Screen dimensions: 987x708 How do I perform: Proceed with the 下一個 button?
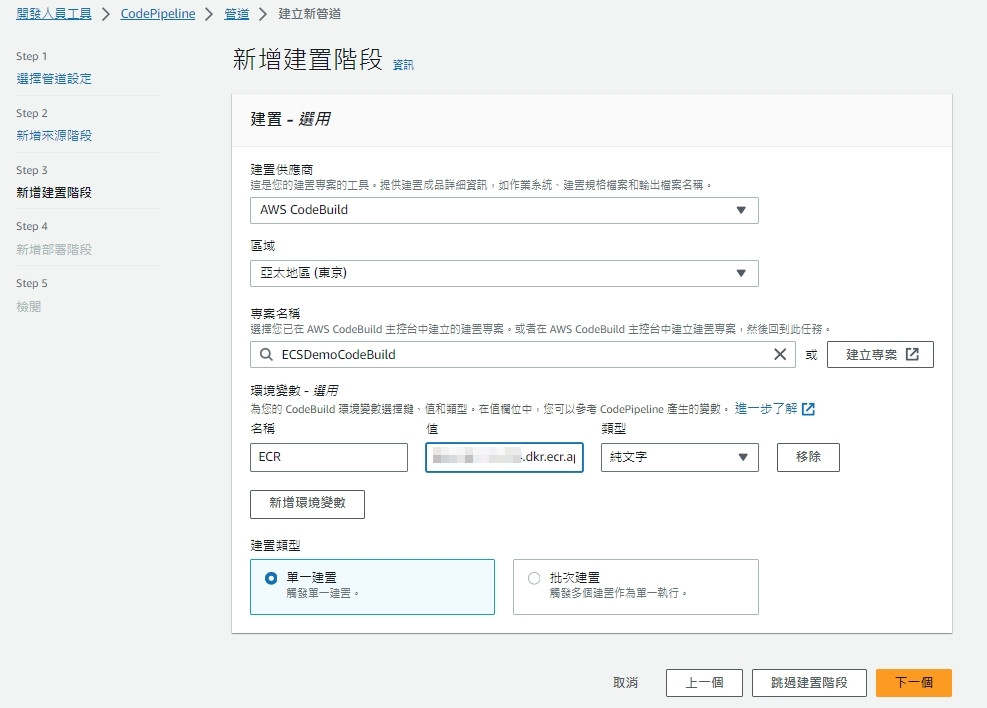[913, 683]
